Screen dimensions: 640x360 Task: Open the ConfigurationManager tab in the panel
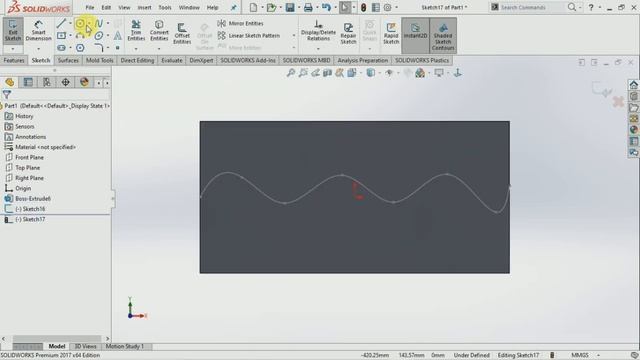pos(47,82)
